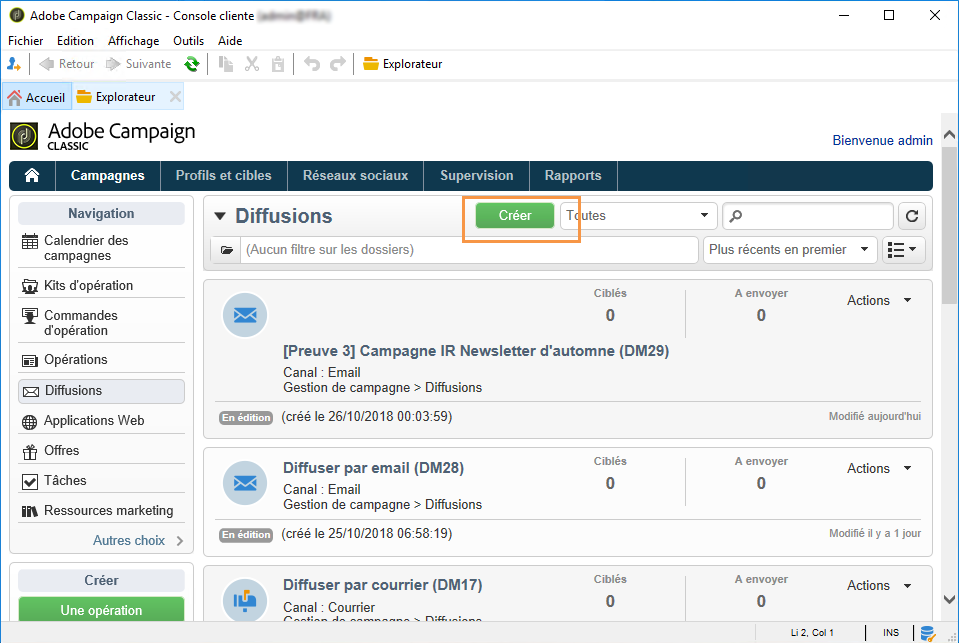Switch to the Accueil tab
The width and height of the screenshot is (959, 643).
click(37, 97)
